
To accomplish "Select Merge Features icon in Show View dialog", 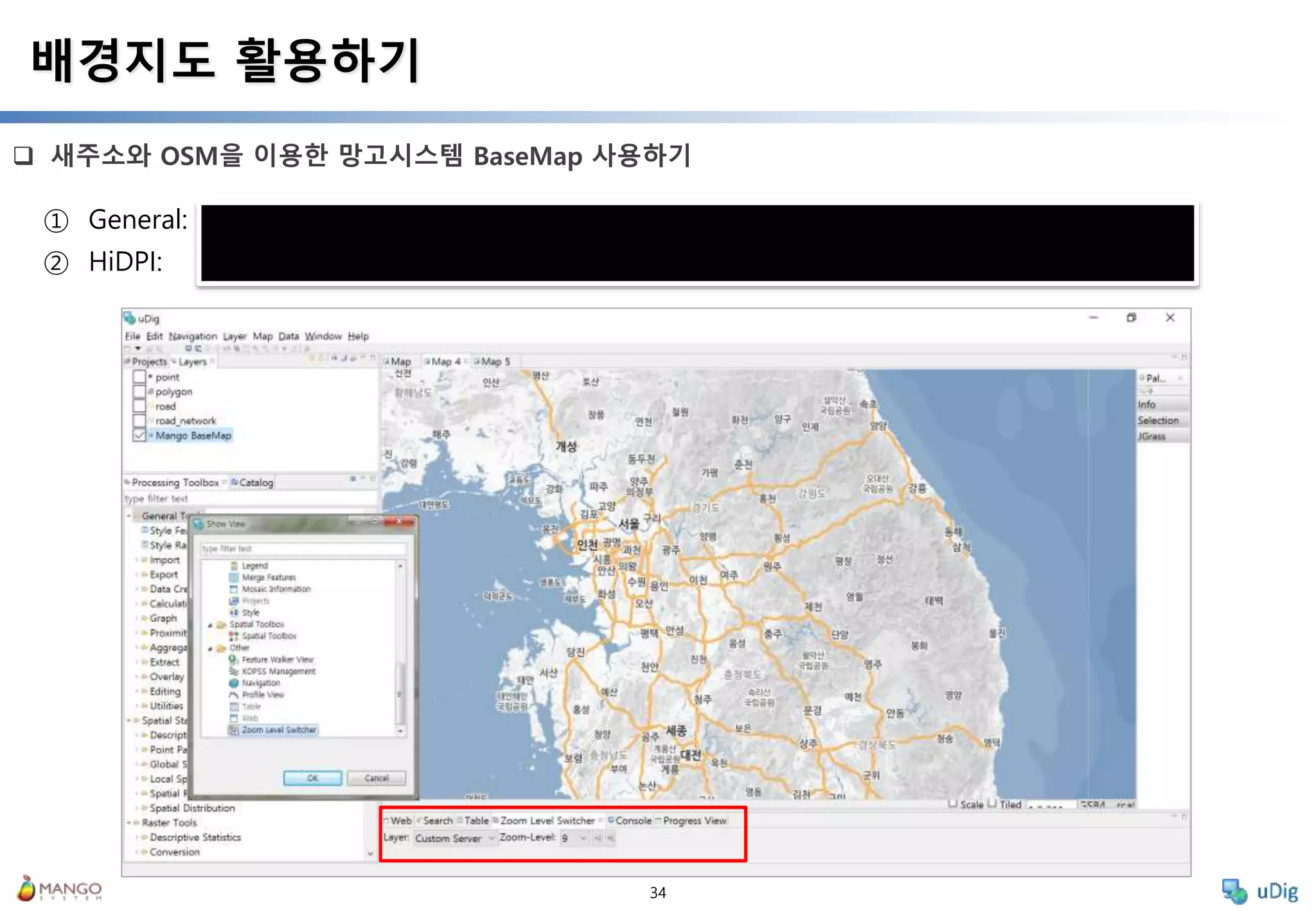I will point(235,578).
